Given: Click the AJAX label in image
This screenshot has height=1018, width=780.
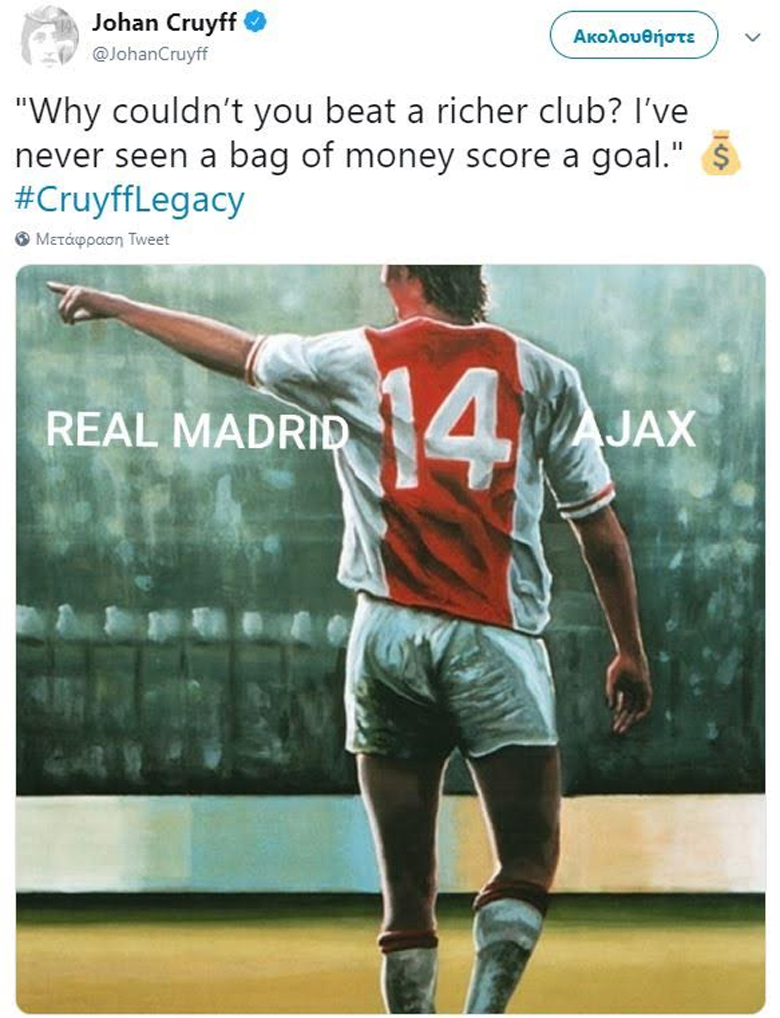Looking at the screenshot, I should click(635, 429).
